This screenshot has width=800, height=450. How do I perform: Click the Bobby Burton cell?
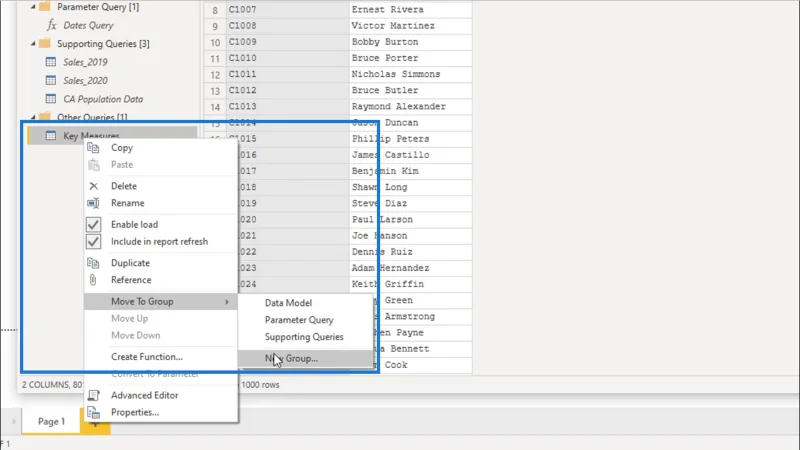[x=411, y=42]
